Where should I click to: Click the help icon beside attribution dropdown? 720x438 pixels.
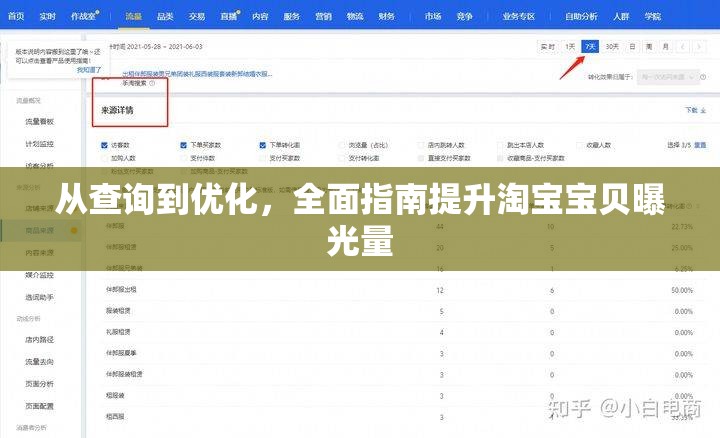click(x=703, y=77)
